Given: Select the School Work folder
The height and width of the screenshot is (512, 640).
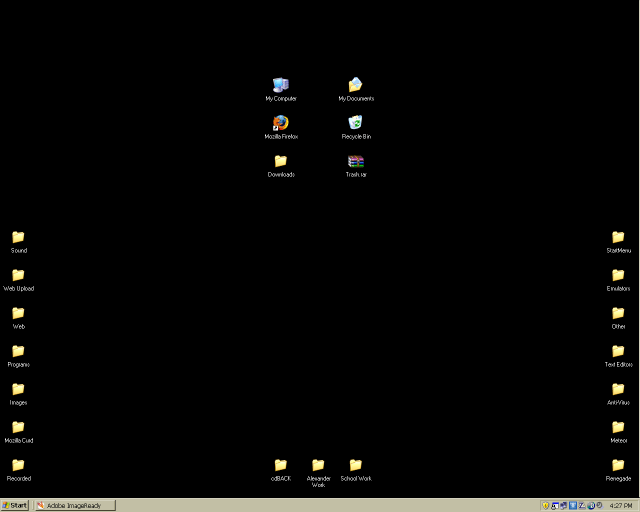Looking at the screenshot, I should (x=355, y=466).
